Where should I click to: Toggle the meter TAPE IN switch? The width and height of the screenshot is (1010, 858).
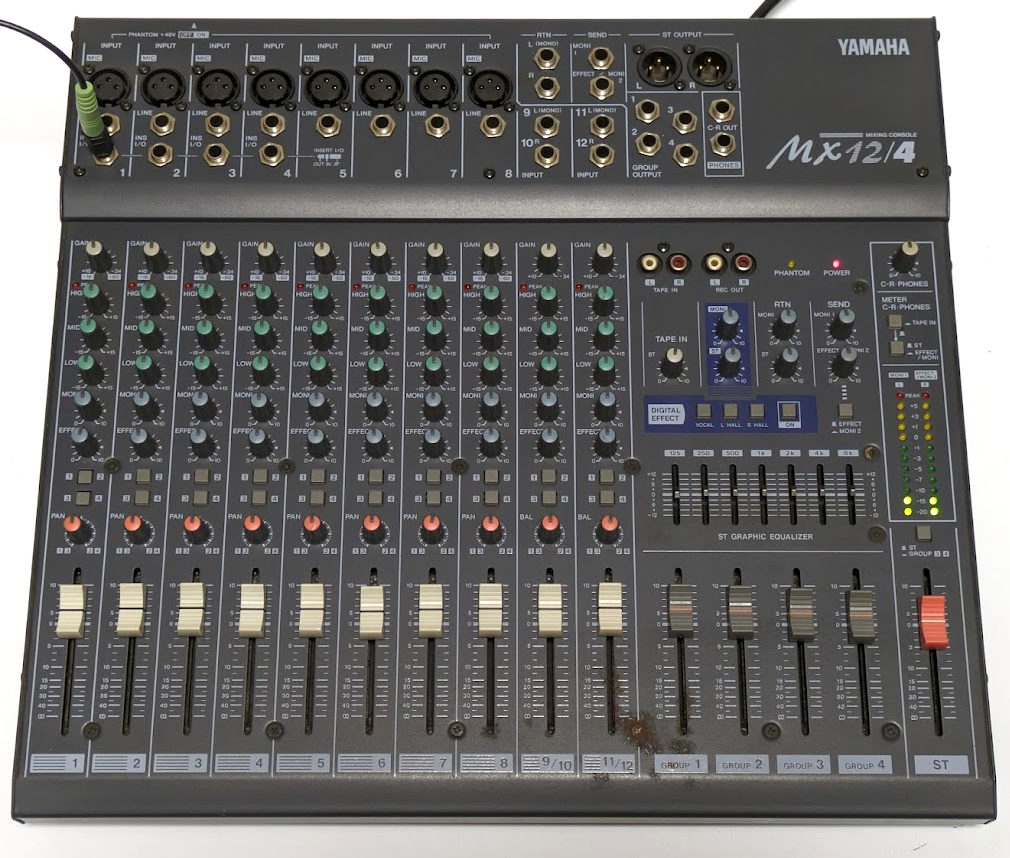coord(895,321)
